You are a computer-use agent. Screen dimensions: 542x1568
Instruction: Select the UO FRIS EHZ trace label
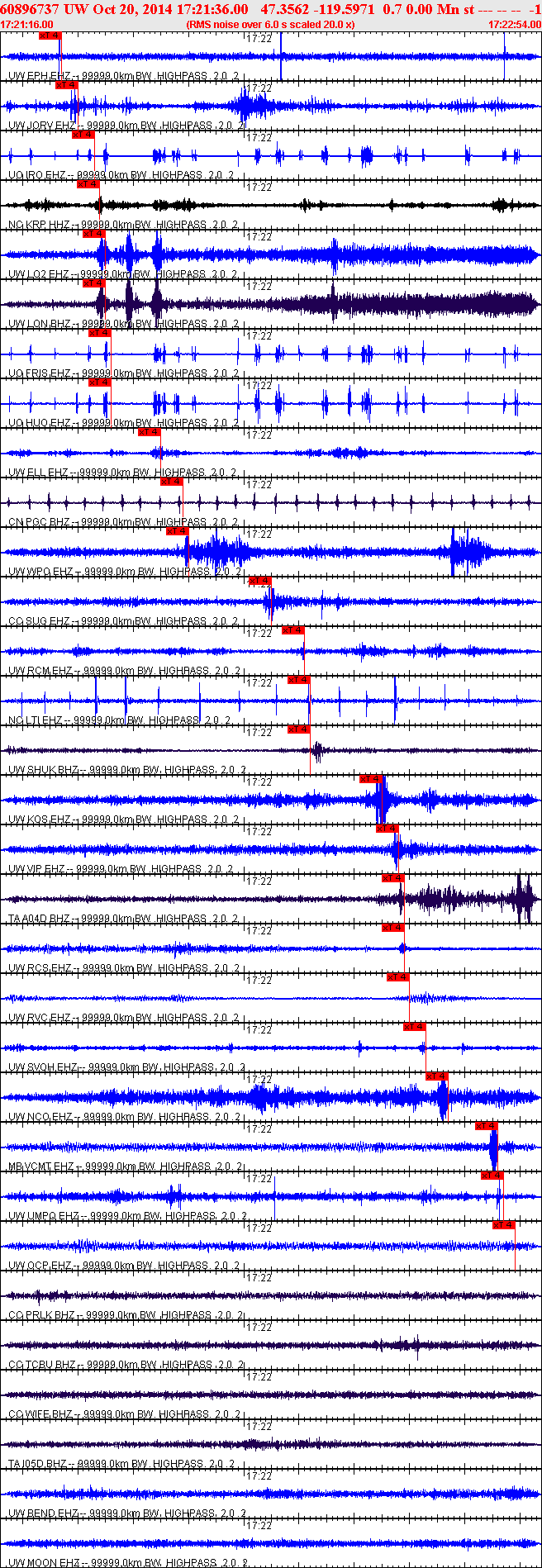pyautogui.click(x=124, y=373)
